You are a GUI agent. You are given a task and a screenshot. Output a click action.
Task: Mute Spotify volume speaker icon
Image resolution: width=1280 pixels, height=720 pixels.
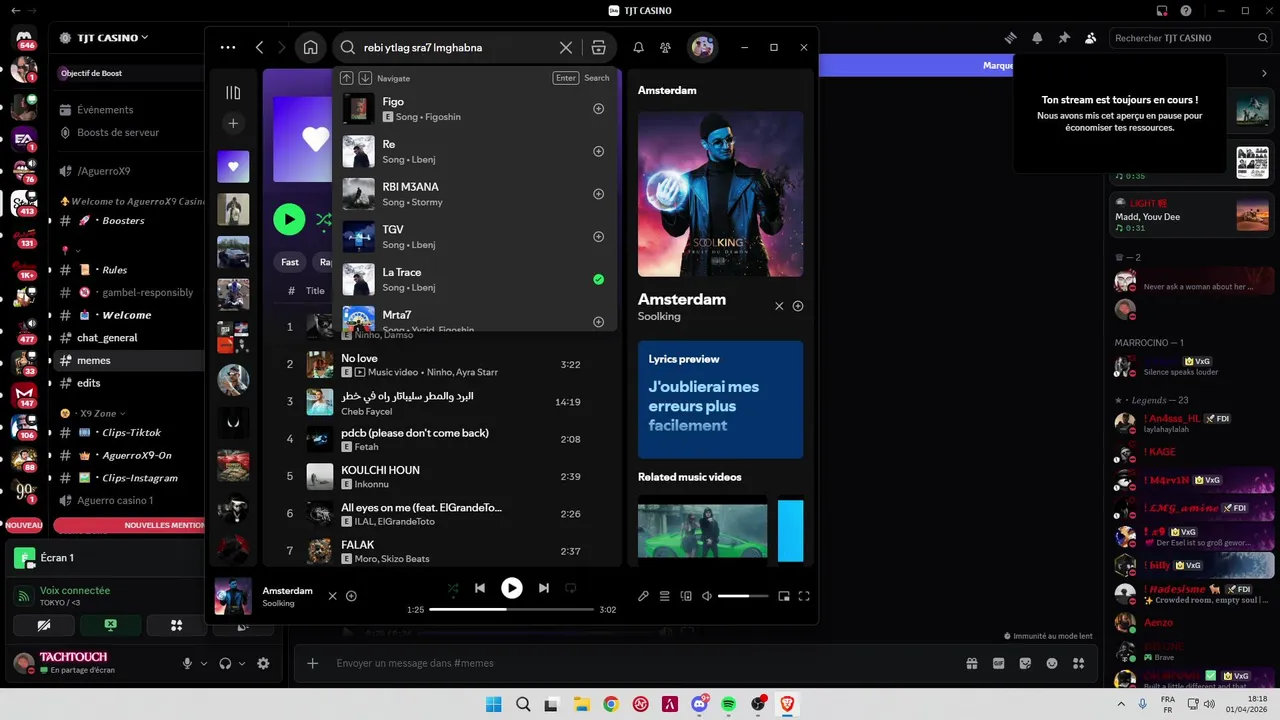707,596
